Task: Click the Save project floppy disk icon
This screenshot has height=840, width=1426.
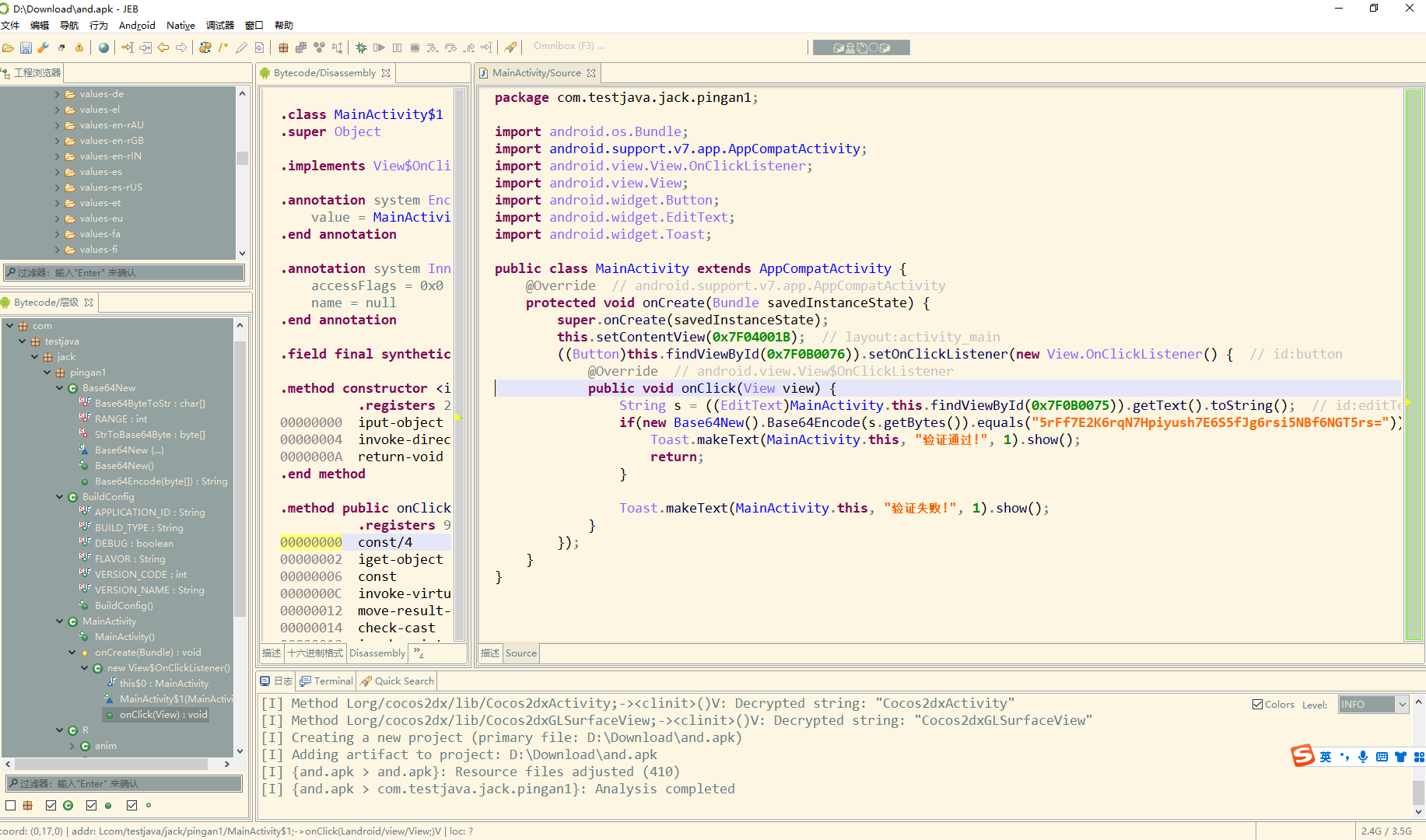Action: (26, 47)
